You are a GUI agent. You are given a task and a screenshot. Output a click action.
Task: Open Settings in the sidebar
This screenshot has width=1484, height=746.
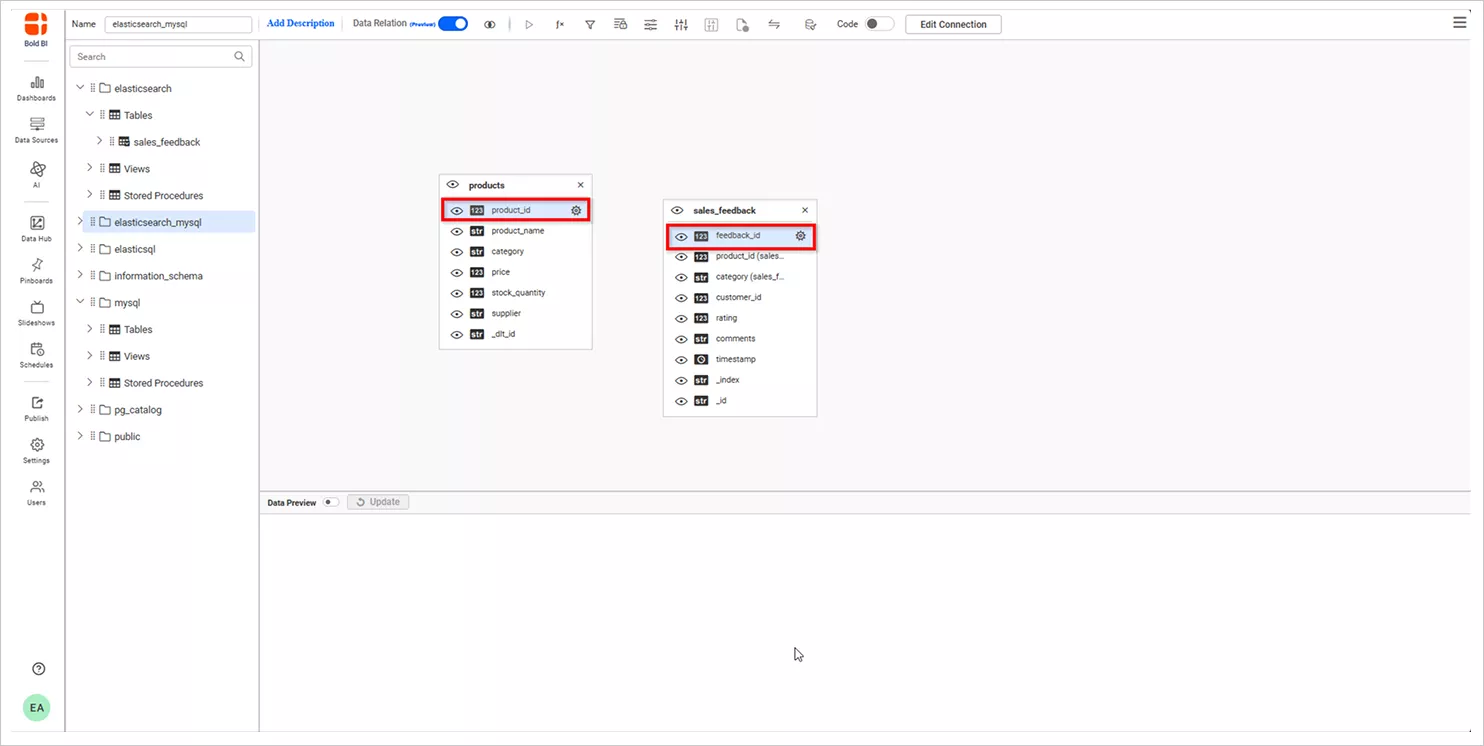(37, 450)
